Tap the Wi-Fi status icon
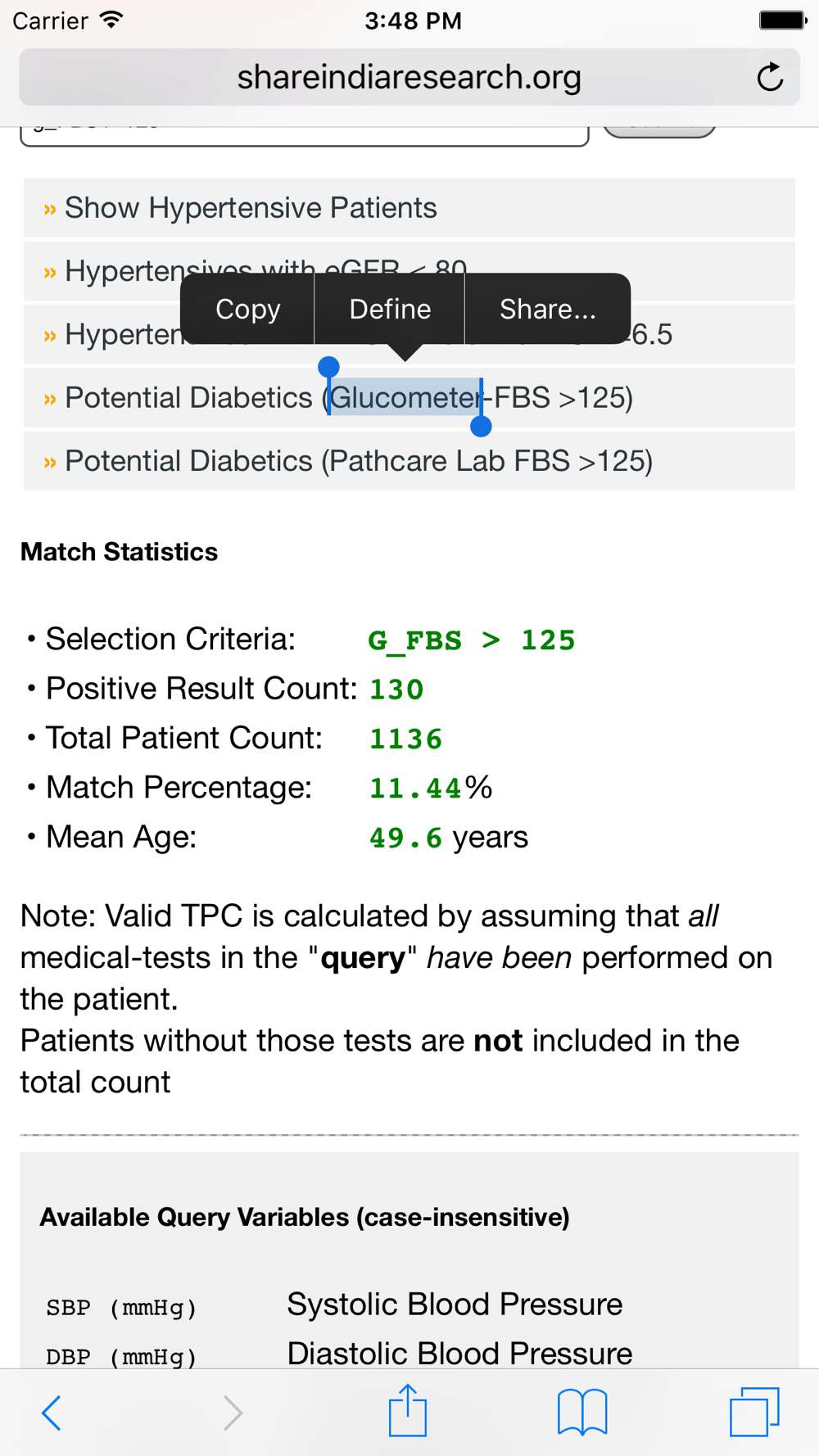Viewport: 819px width, 1456px height. pyautogui.click(x=111, y=20)
